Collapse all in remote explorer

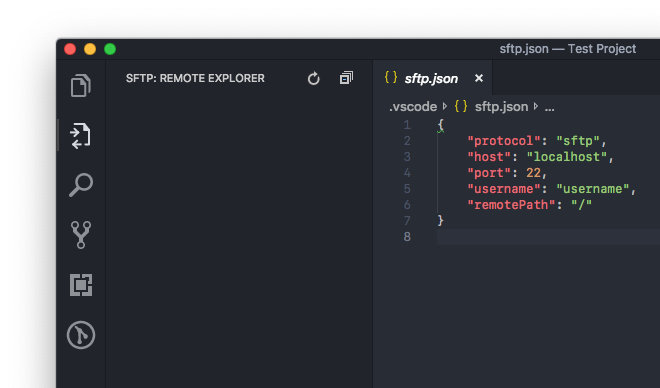pos(346,78)
